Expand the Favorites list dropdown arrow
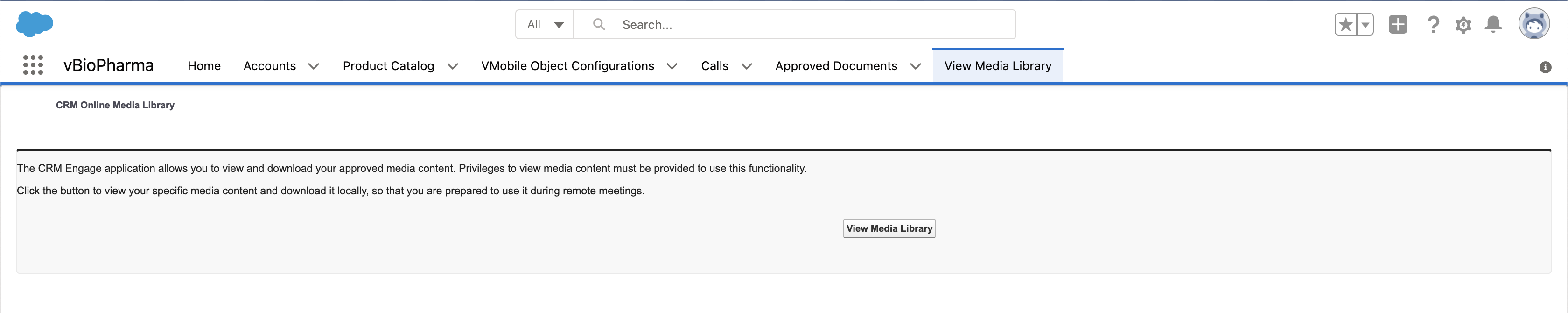The image size is (1568, 313). pyautogui.click(x=1365, y=25)
